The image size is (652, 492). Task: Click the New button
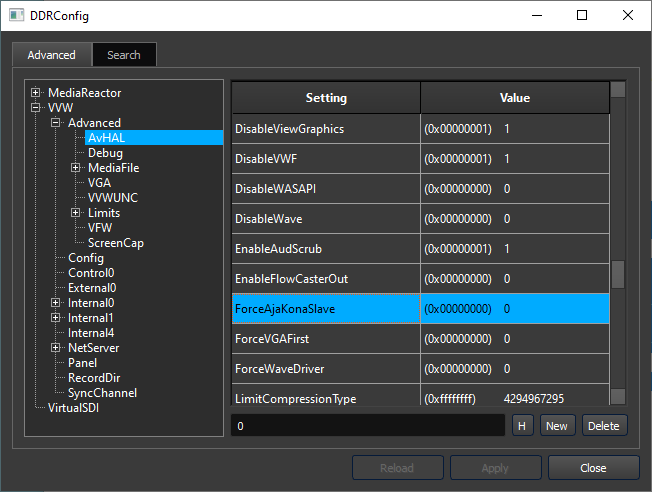pos(557,425)
